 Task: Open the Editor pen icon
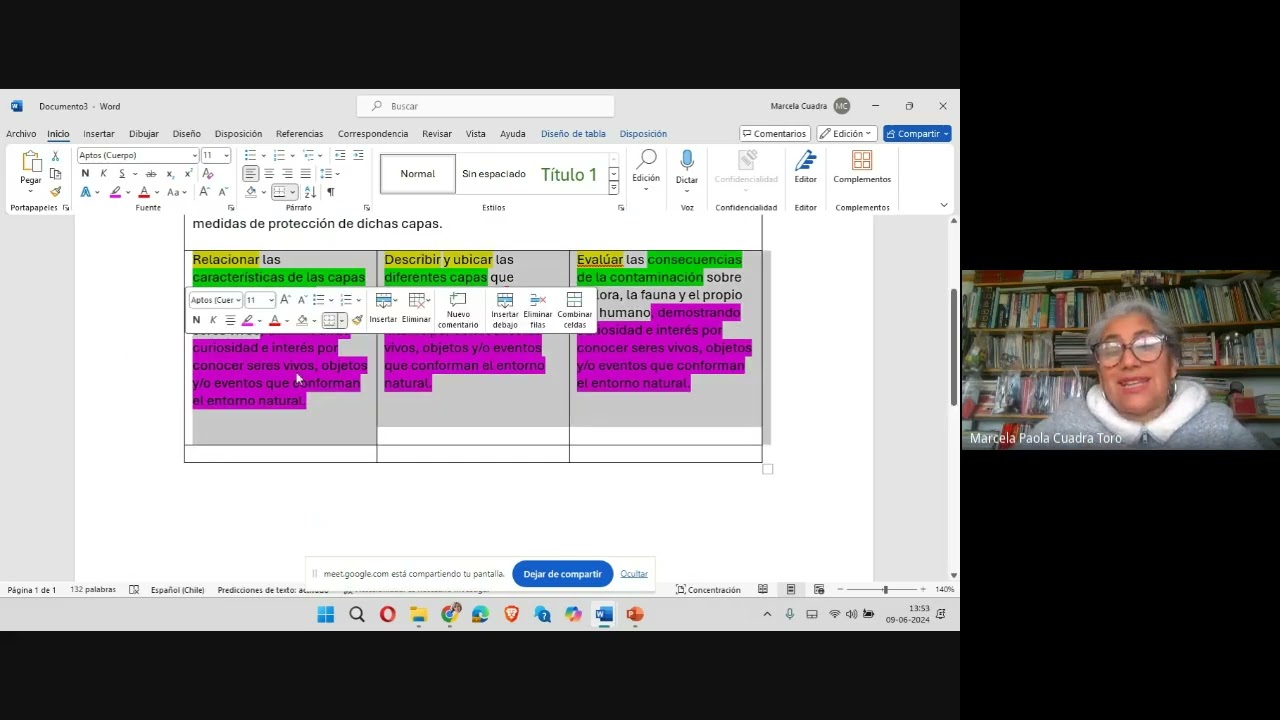(x=805, y=160)
